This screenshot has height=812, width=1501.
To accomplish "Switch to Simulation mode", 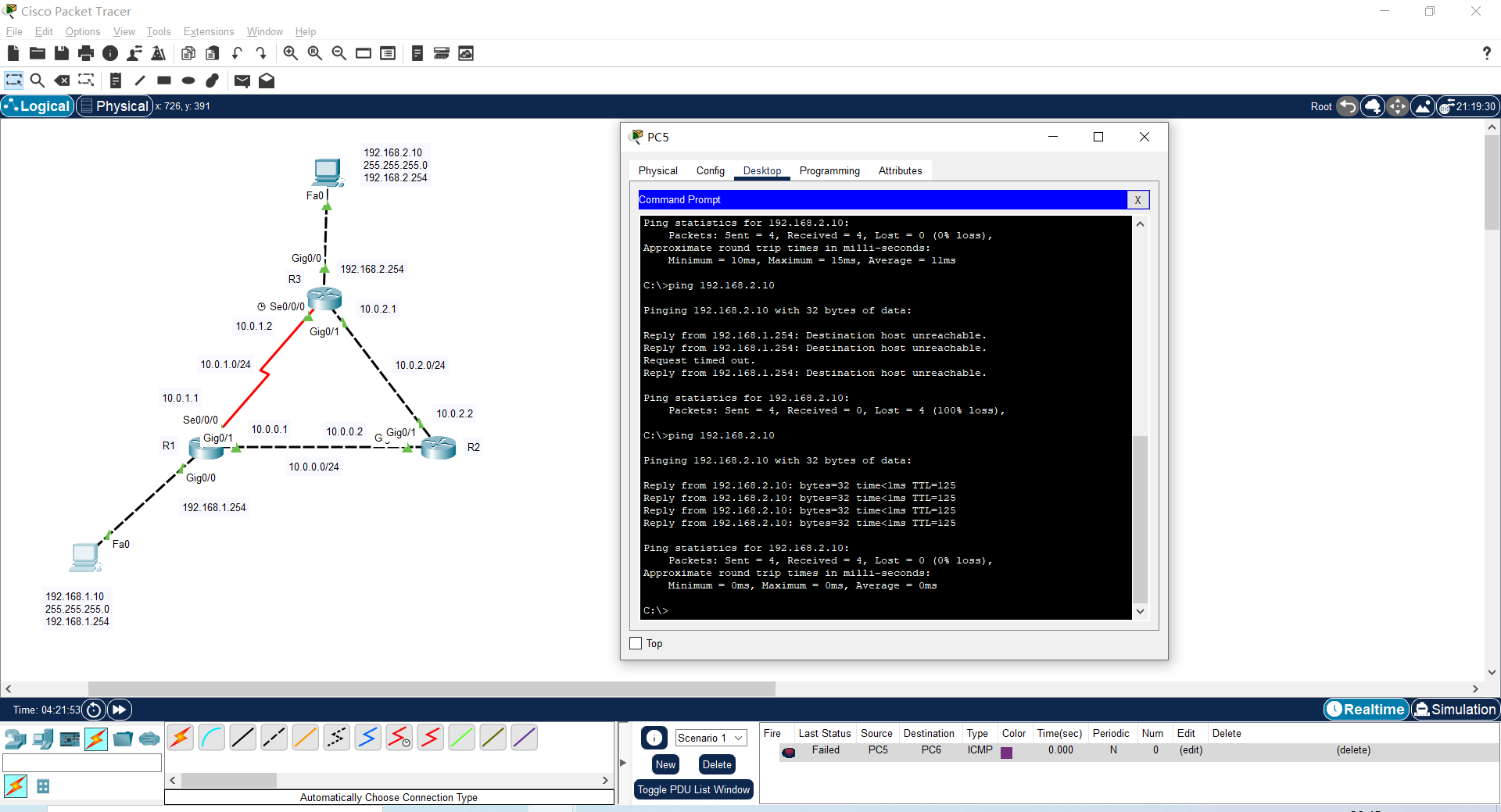I will point(1455,710).
